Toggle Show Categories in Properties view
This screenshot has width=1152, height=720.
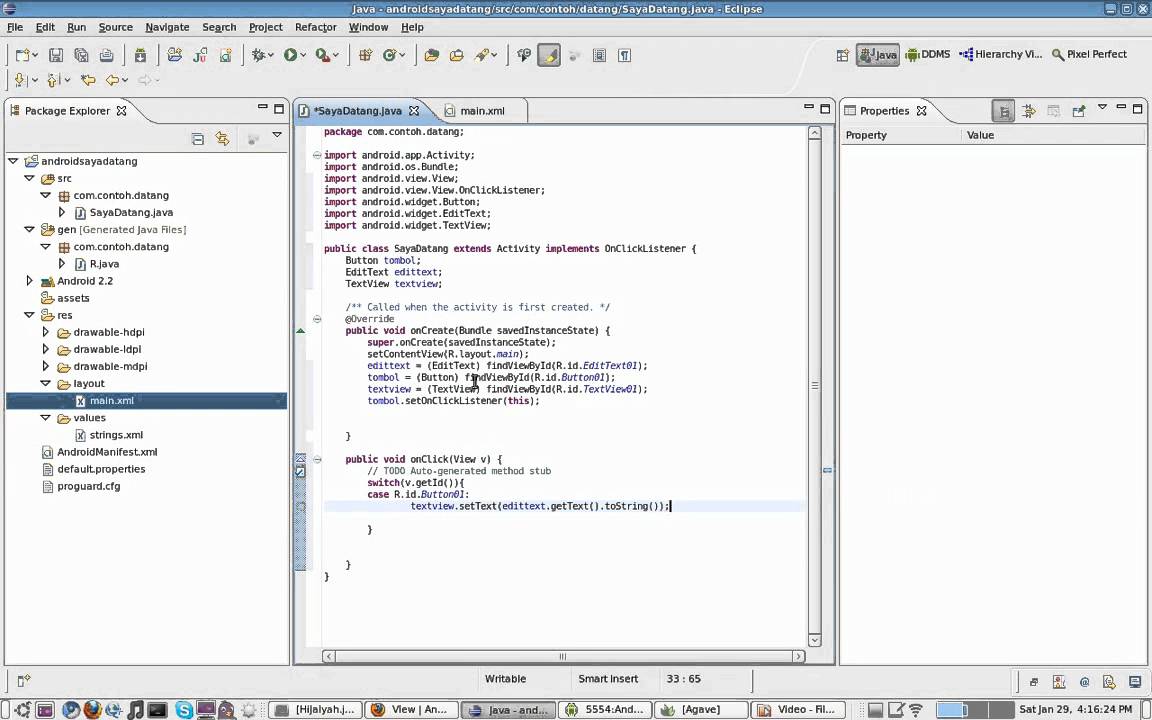pos(1003,111)
